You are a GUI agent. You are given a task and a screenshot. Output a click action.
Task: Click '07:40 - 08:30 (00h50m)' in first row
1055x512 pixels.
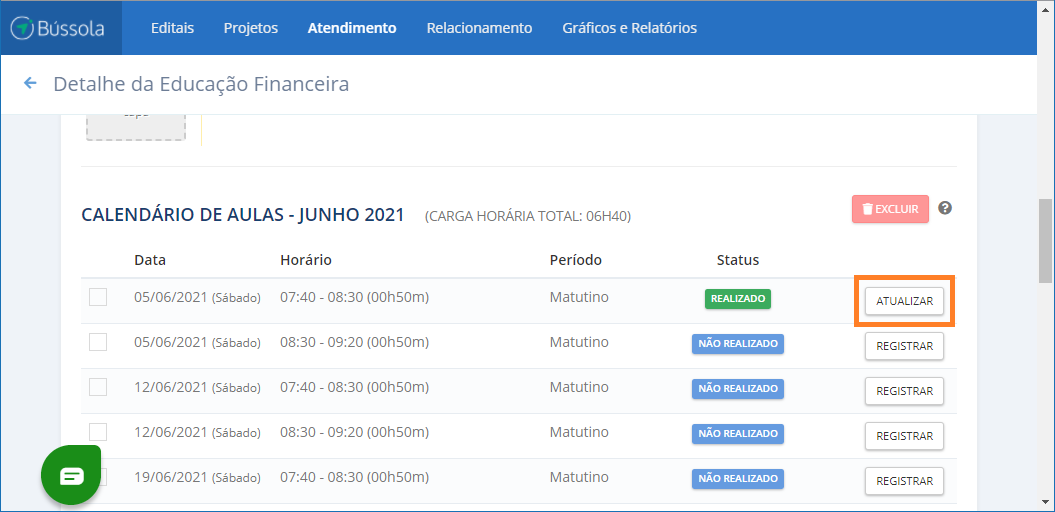pos(355,297)
